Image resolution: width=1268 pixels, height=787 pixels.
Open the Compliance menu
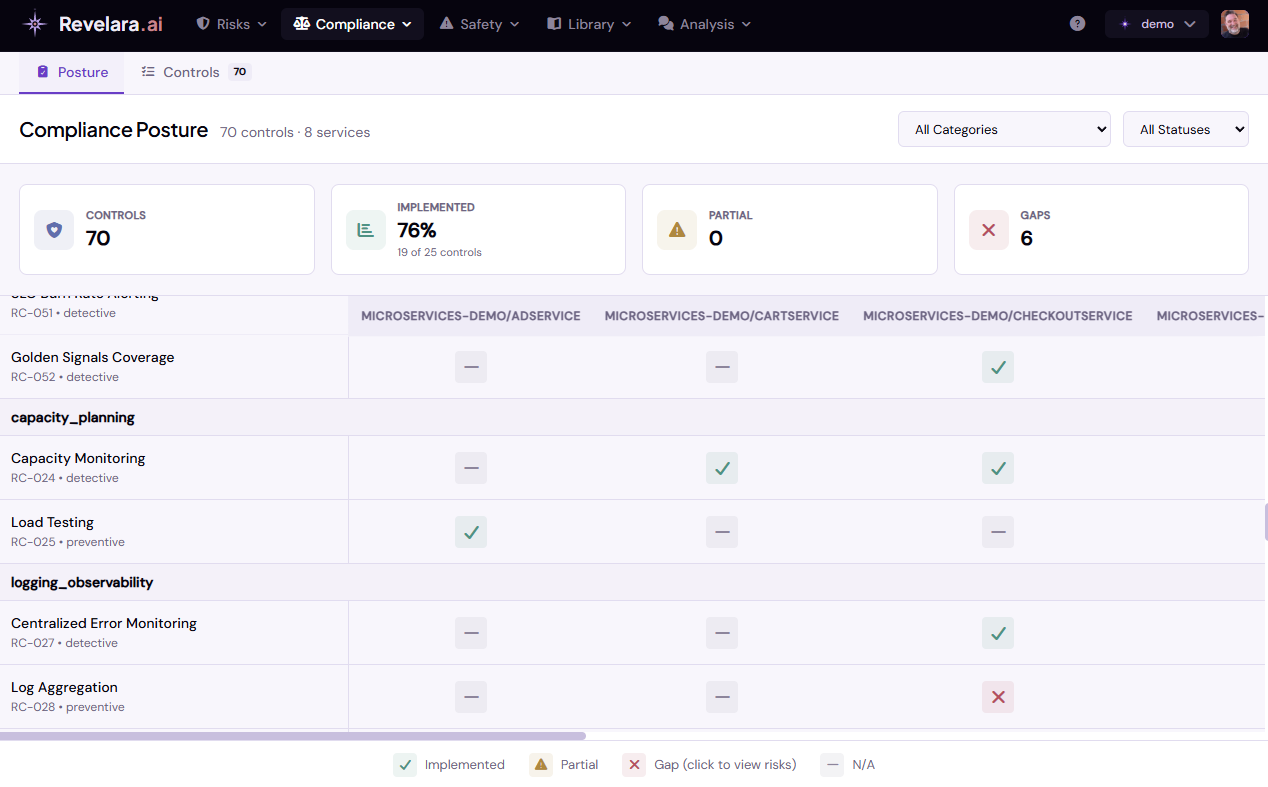pos(352,24)
